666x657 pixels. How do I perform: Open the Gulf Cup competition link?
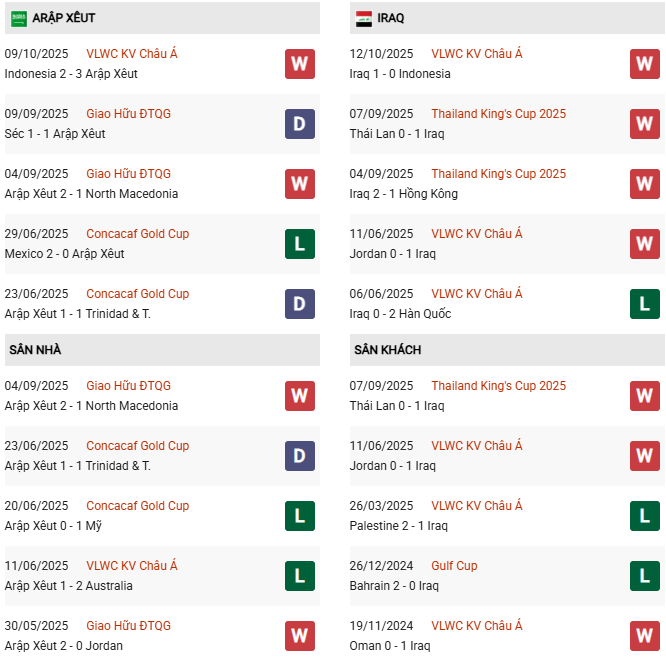click(x=454, y=566)
